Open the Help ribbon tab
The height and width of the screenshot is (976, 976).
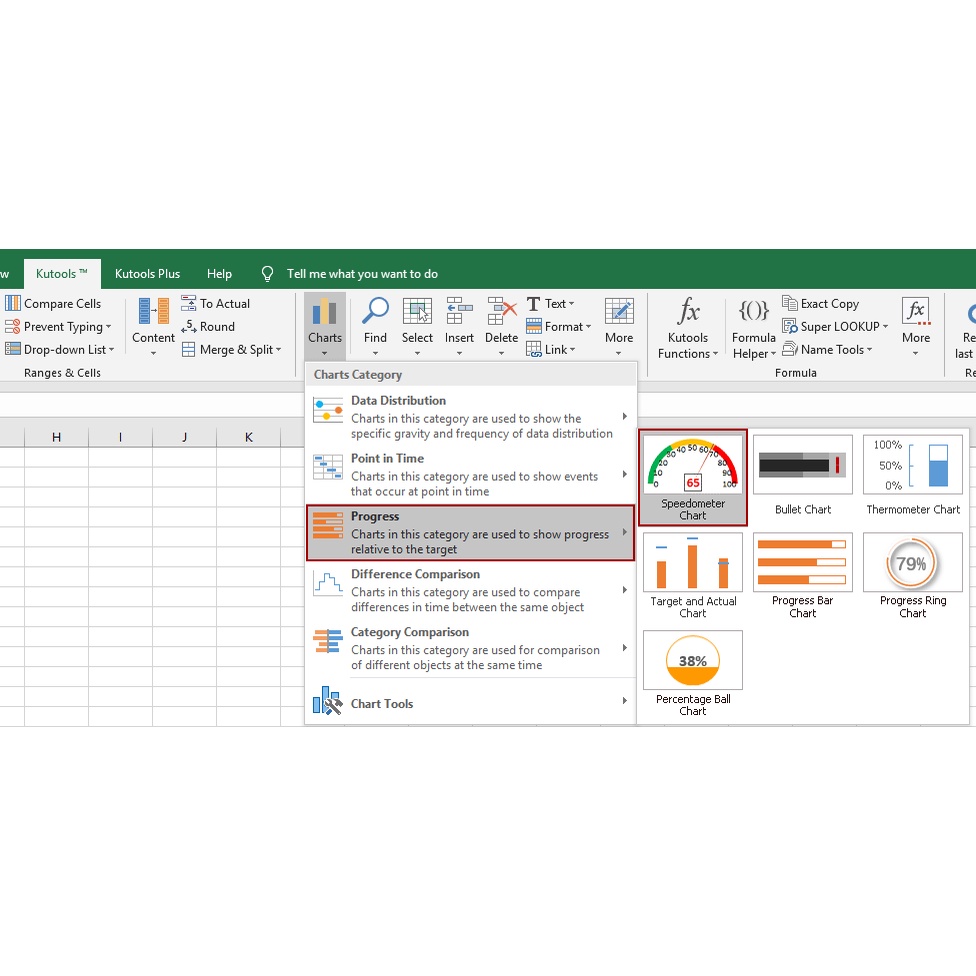point(219,274)
